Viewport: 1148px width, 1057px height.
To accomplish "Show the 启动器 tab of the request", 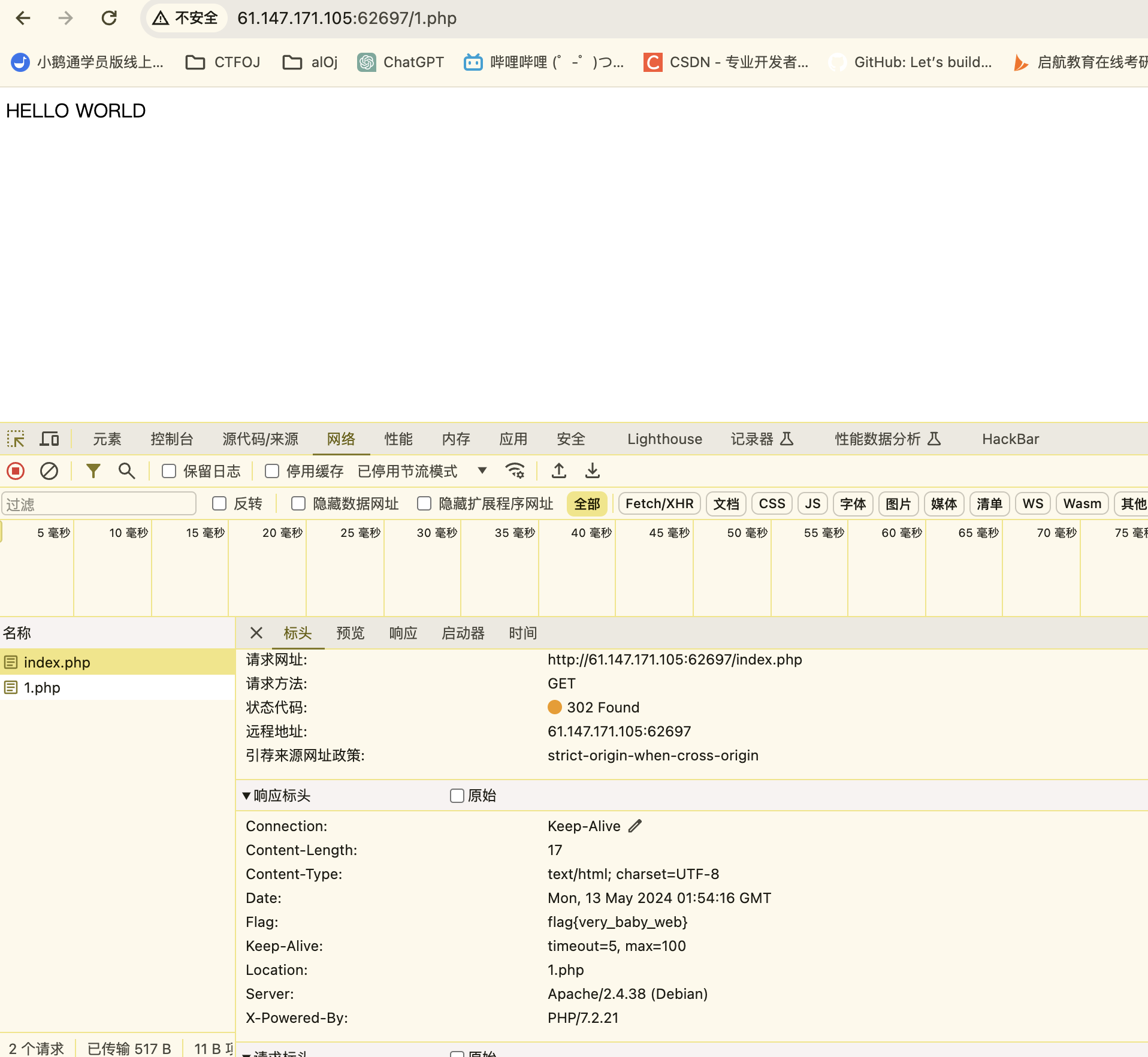I will [463, 633].
